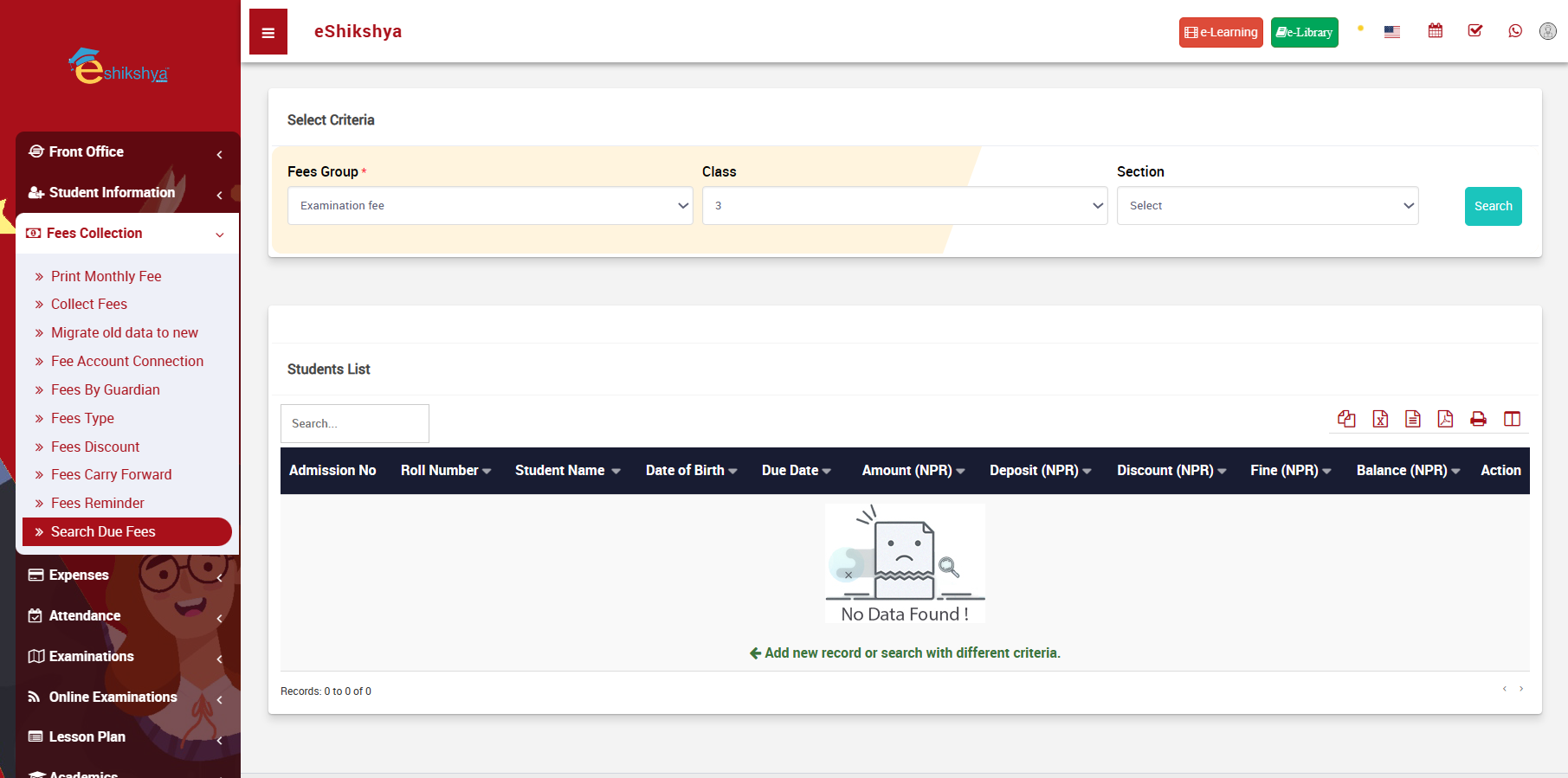
Task: Export students list as CSV file
Action: [x=1413, y=419]
